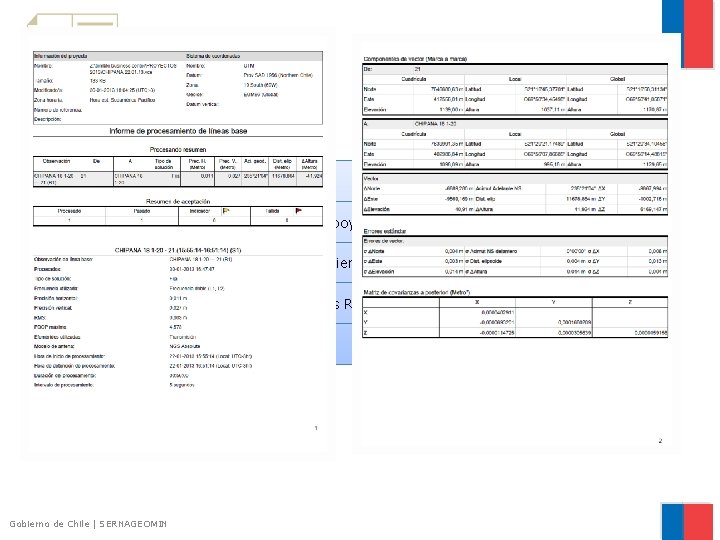The height and width of the screenshot is (540, 720).
Task: Click the 'Errores estándar' heading
Action: tap(385, 231)
